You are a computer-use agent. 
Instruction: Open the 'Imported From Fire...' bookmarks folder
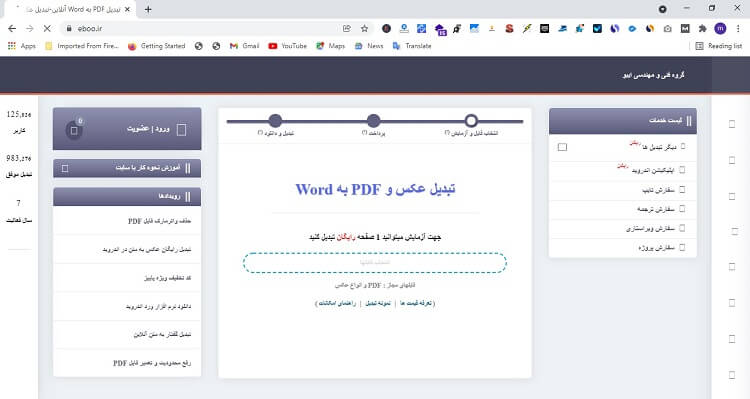(82, 46)
